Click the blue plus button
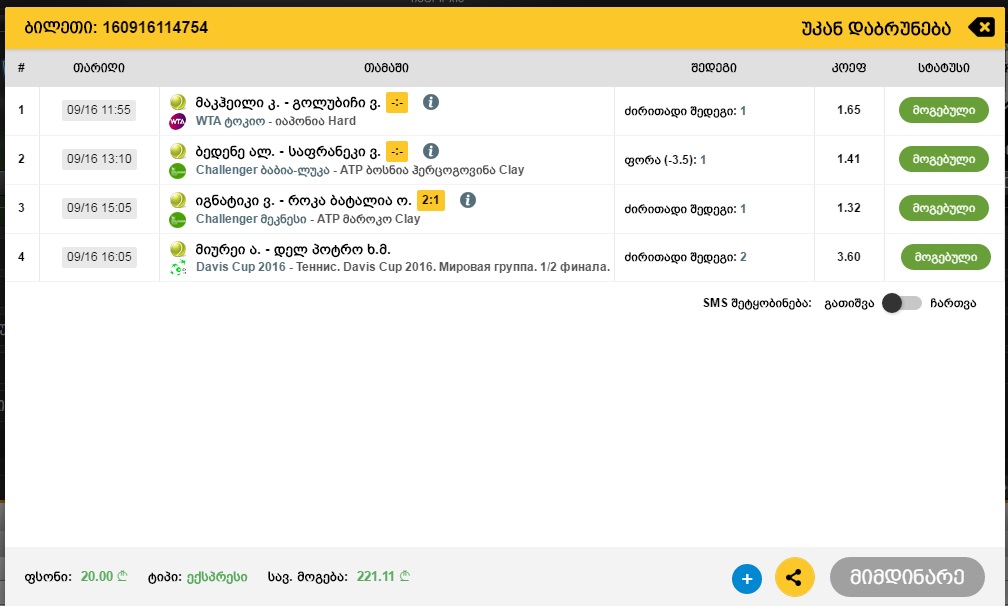The width and height of the screenshot is (1008, 606). tap(747, 578)
